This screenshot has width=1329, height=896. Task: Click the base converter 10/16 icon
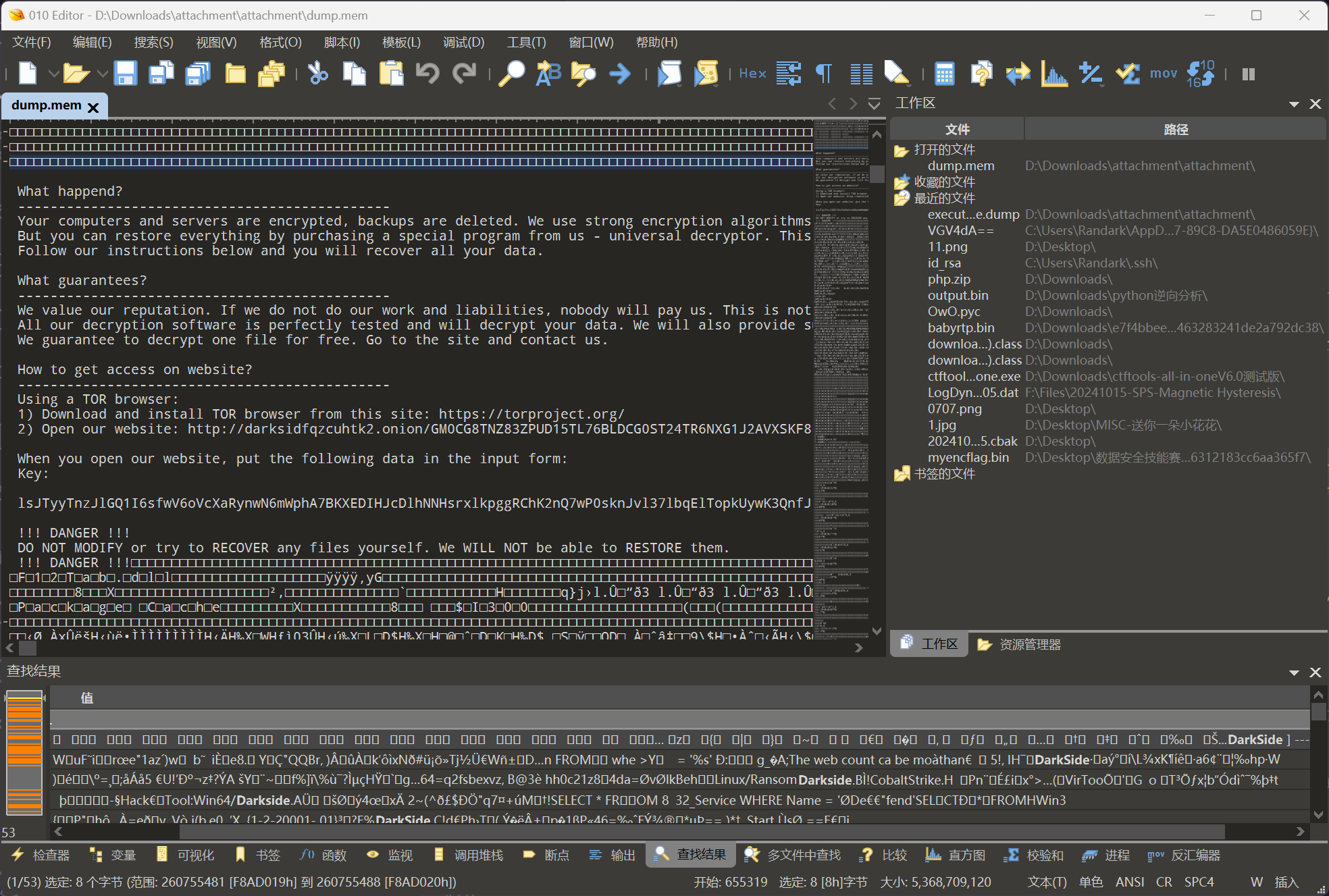[x=1200, y=73]
